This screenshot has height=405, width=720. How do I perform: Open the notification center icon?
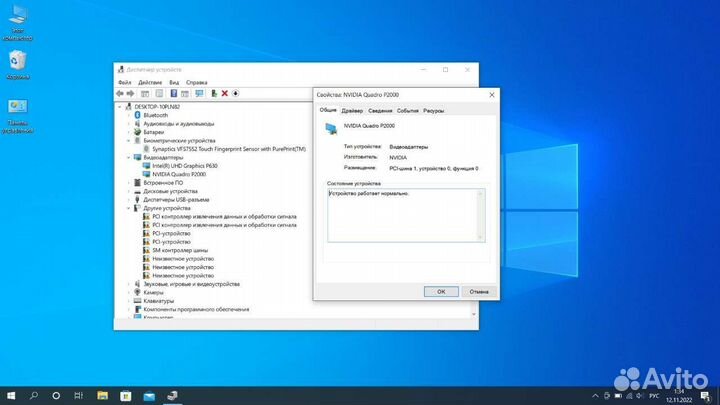(706, 395)
